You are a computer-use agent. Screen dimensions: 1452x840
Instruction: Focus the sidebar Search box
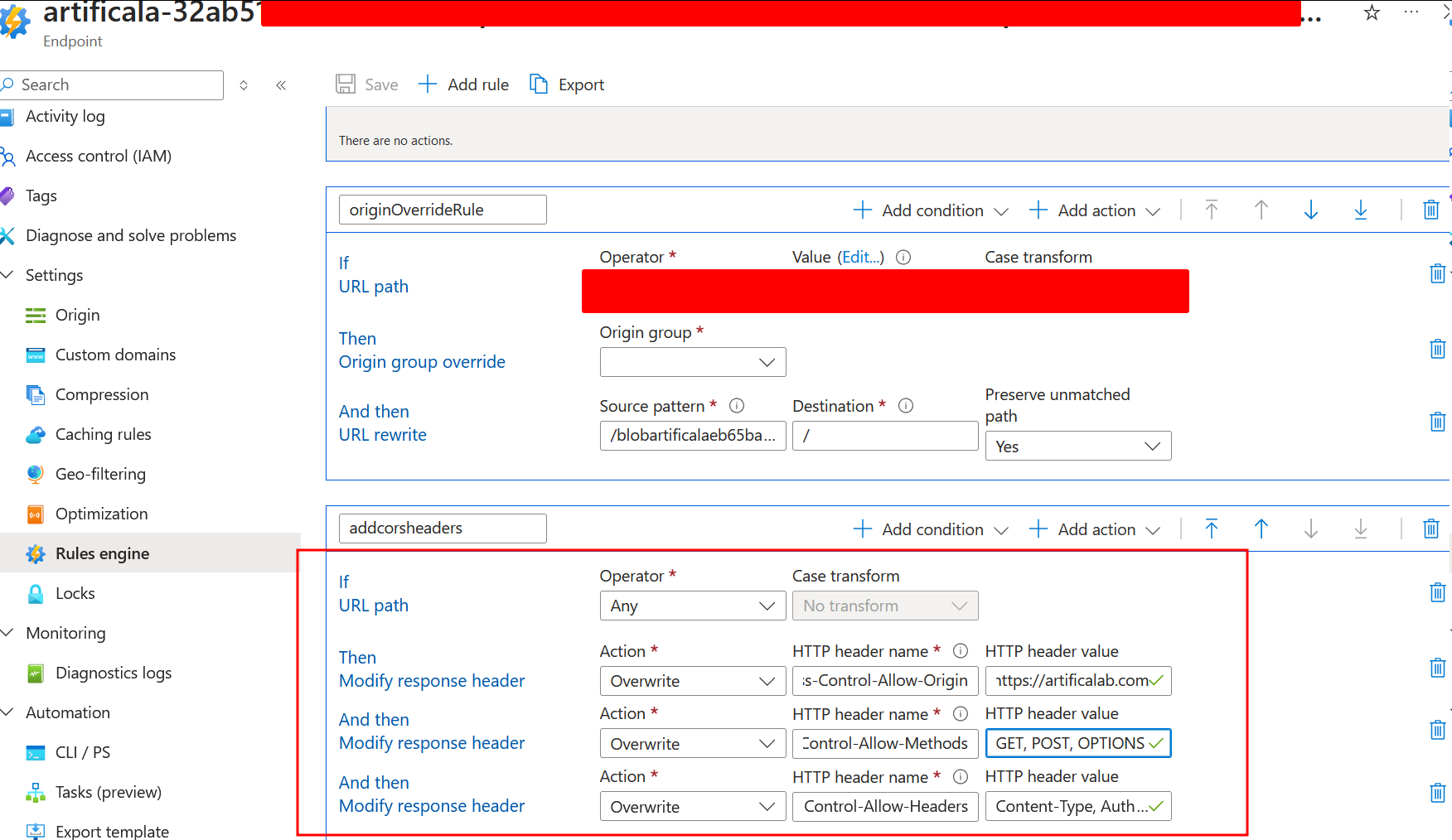(x=112, y=85)
